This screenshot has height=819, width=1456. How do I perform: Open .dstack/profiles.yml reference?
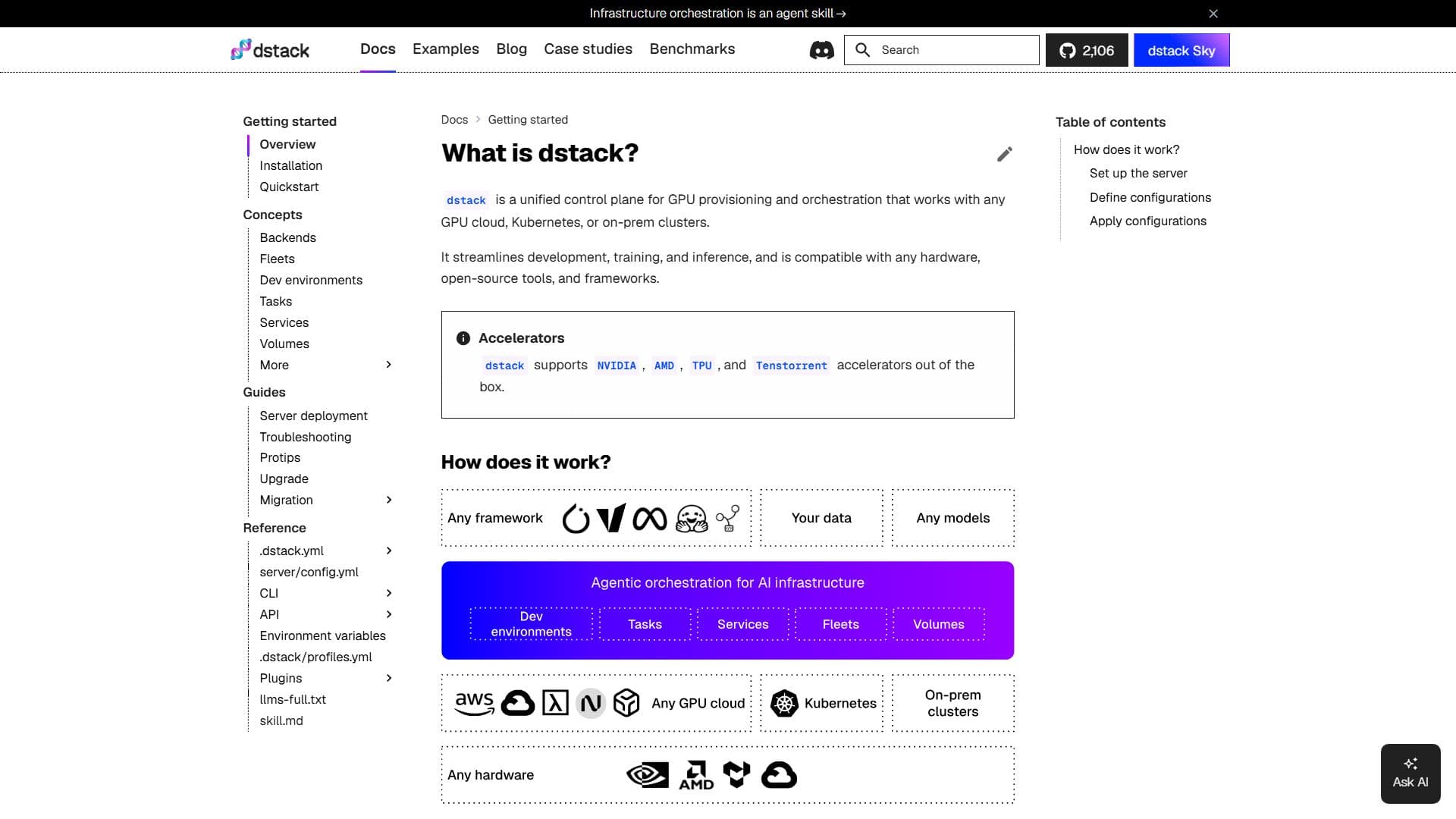coord(315,657)
